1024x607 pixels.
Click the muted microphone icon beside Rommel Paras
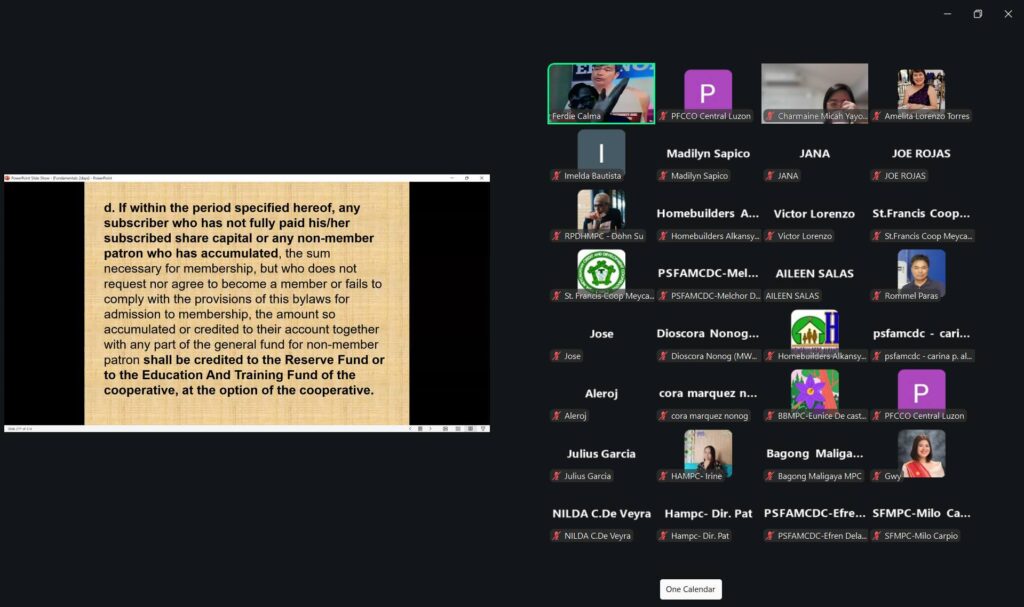point(877,296)
